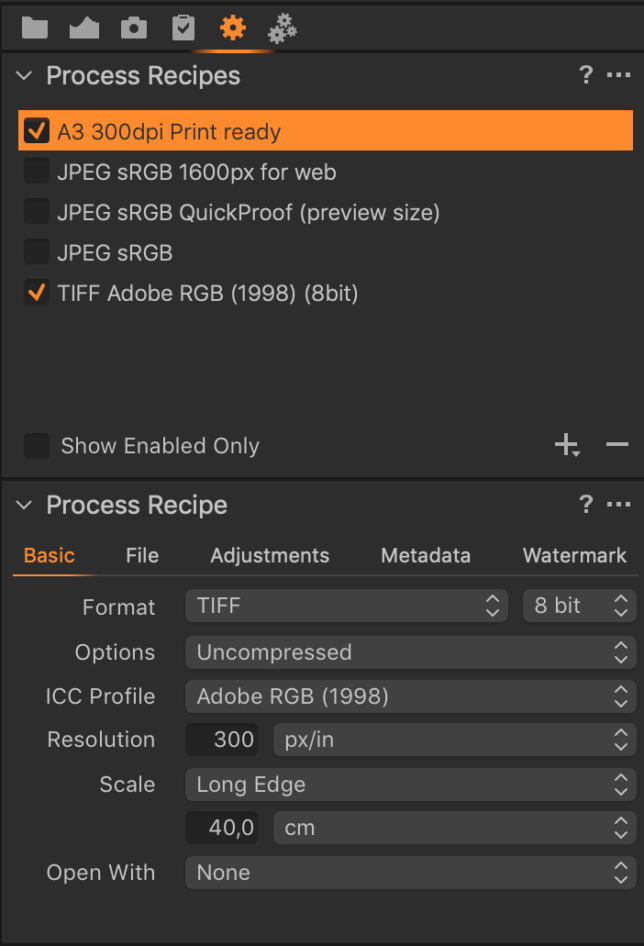Select the curve-shaped tool tab icon

(83, 27)
